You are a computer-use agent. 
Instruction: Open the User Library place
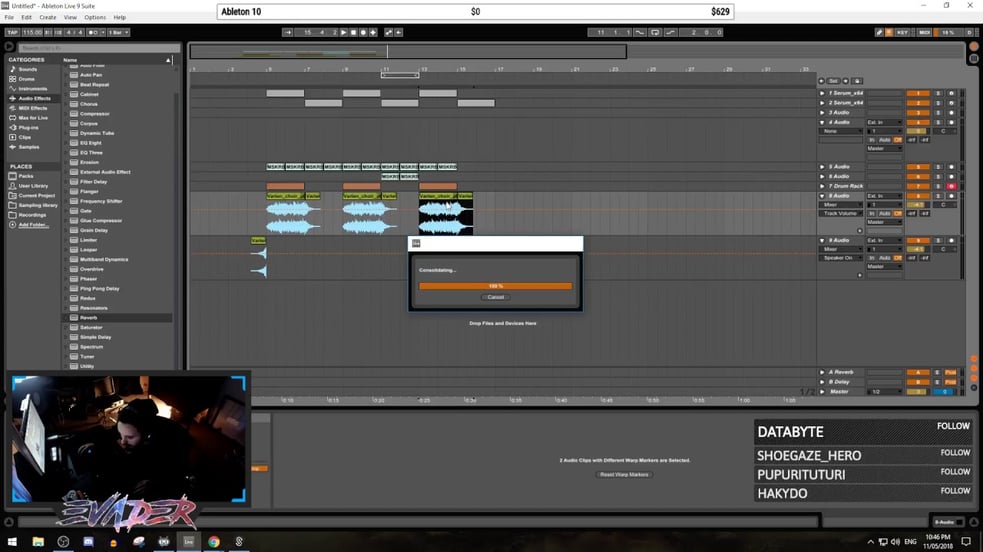[33, 185]
